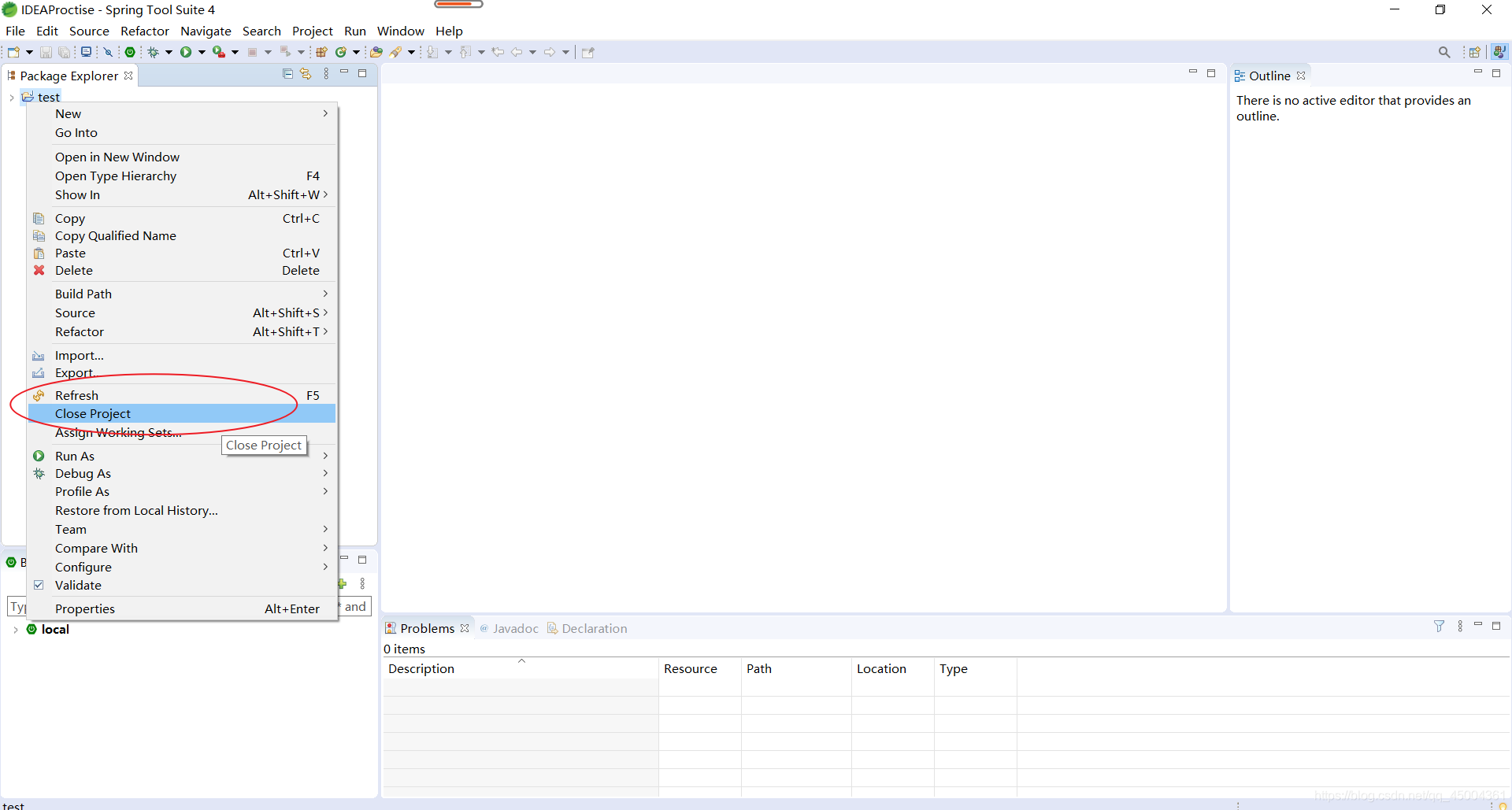Click the Coverage run icon in toolbar

click(x=219, y=52)
